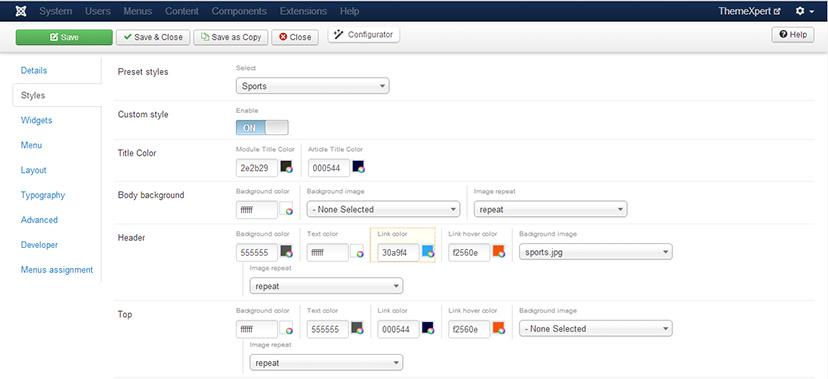This screenshot has width=828, height=379.
Task: Open the Components menu
Action: pos(239,11)
